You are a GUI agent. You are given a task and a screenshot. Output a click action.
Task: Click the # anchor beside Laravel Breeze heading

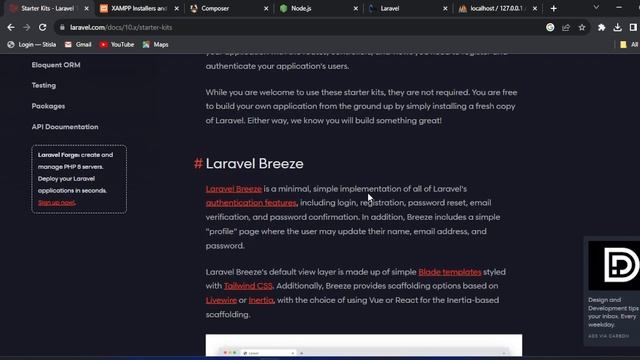(198, 164)
